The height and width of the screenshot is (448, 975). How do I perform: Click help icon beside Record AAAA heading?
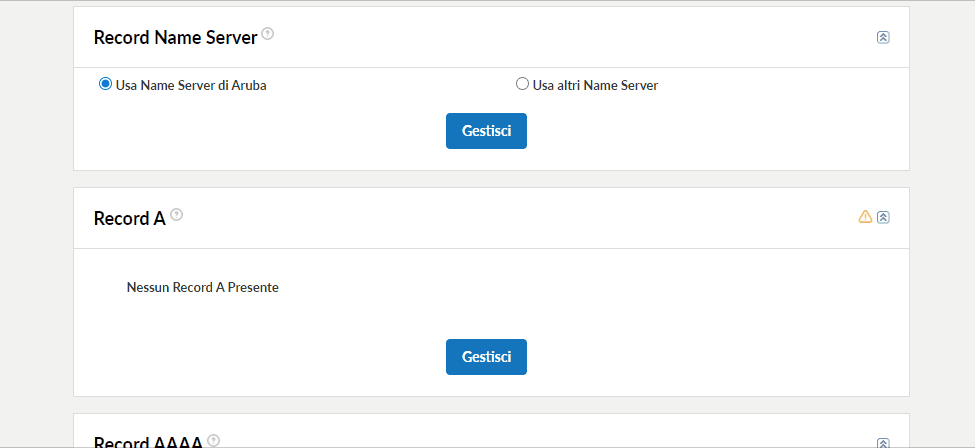(x=214, y=440)
